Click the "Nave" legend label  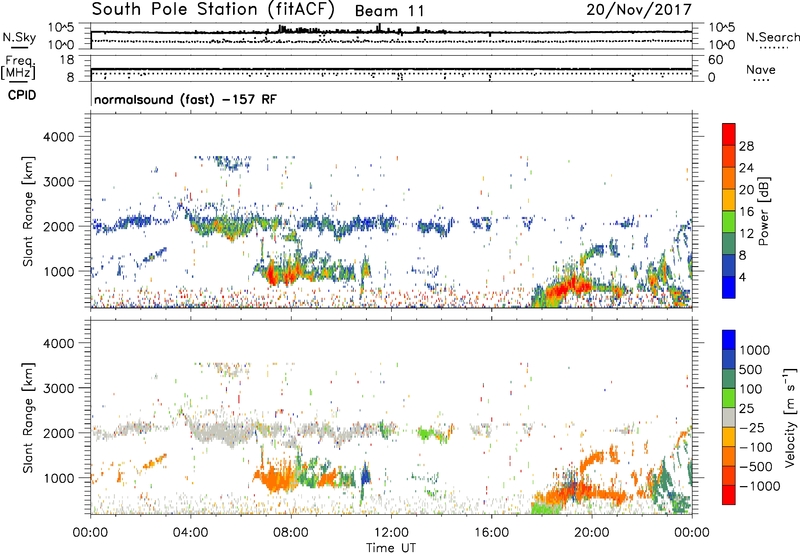(760, 69)
